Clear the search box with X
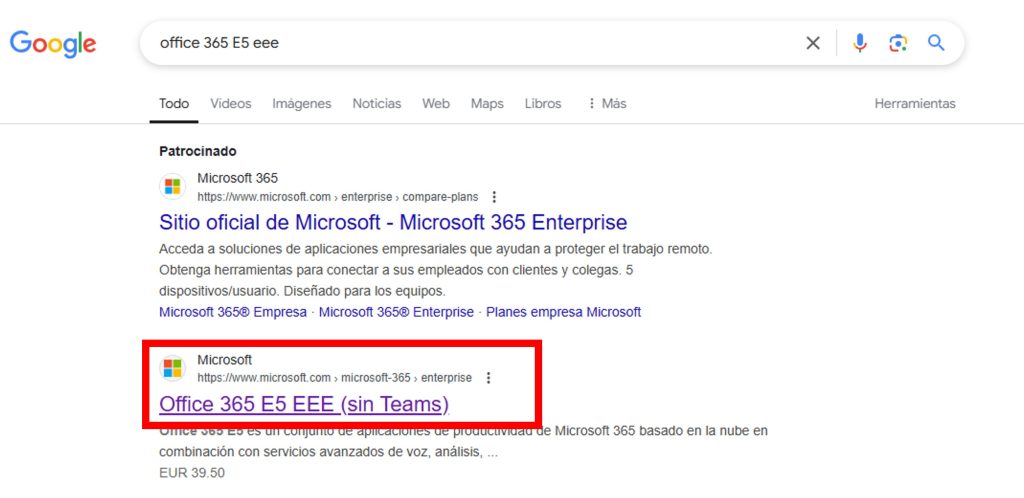1024x498 pixels. click(813, 43)
